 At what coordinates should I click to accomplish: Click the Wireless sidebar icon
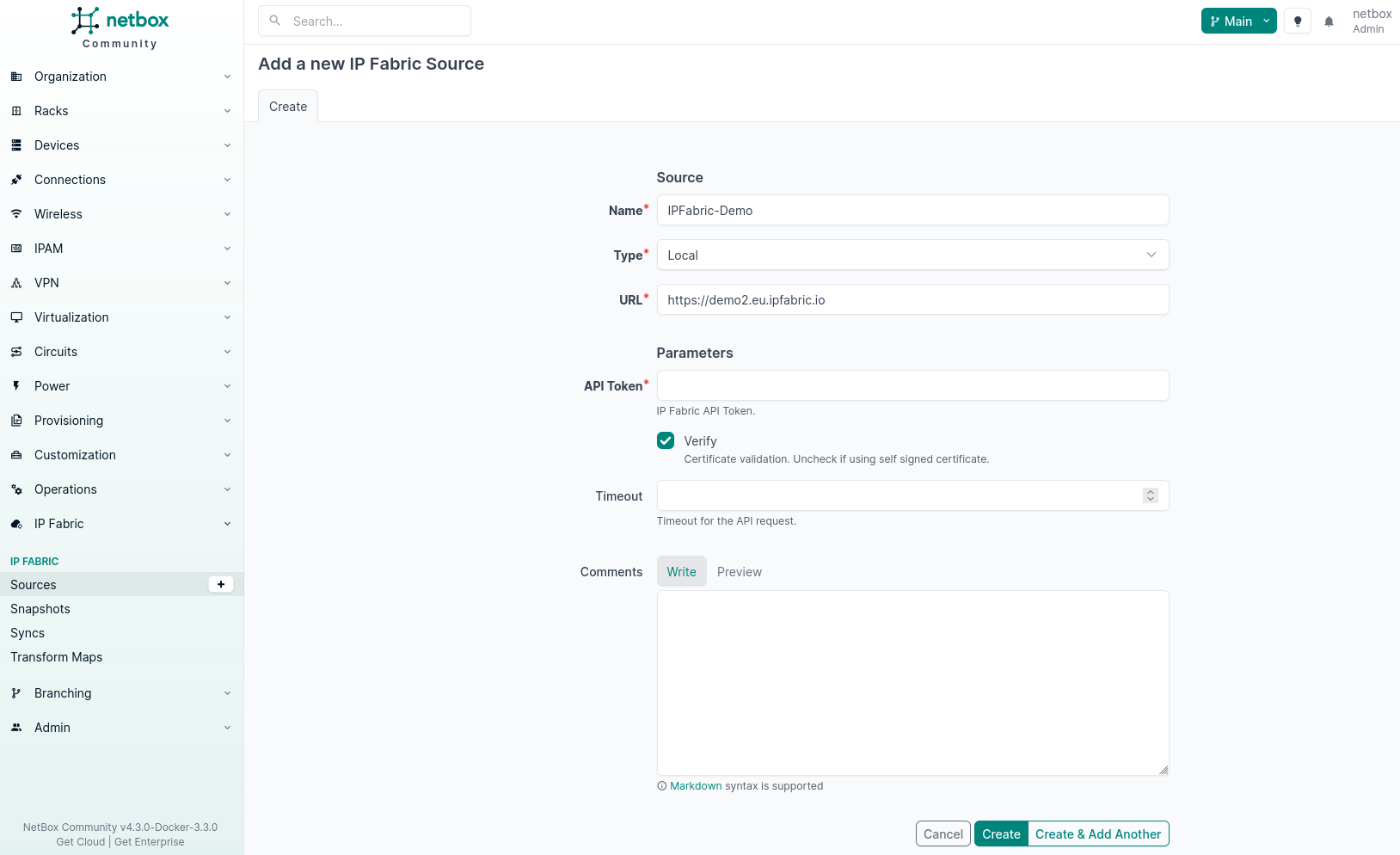(16, 214)
